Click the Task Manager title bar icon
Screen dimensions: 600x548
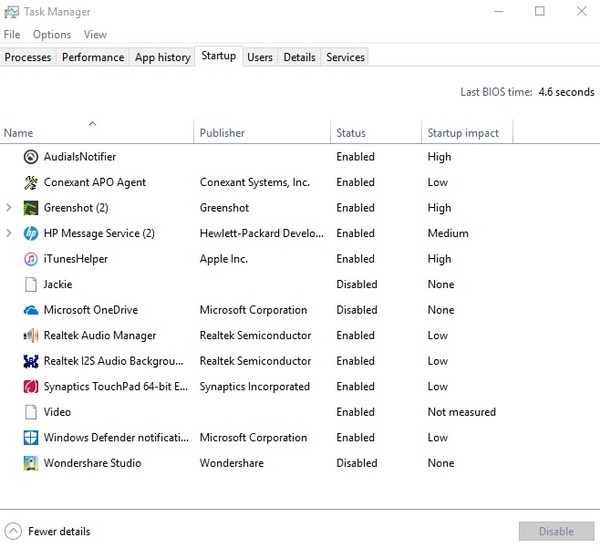pos(11,12)
